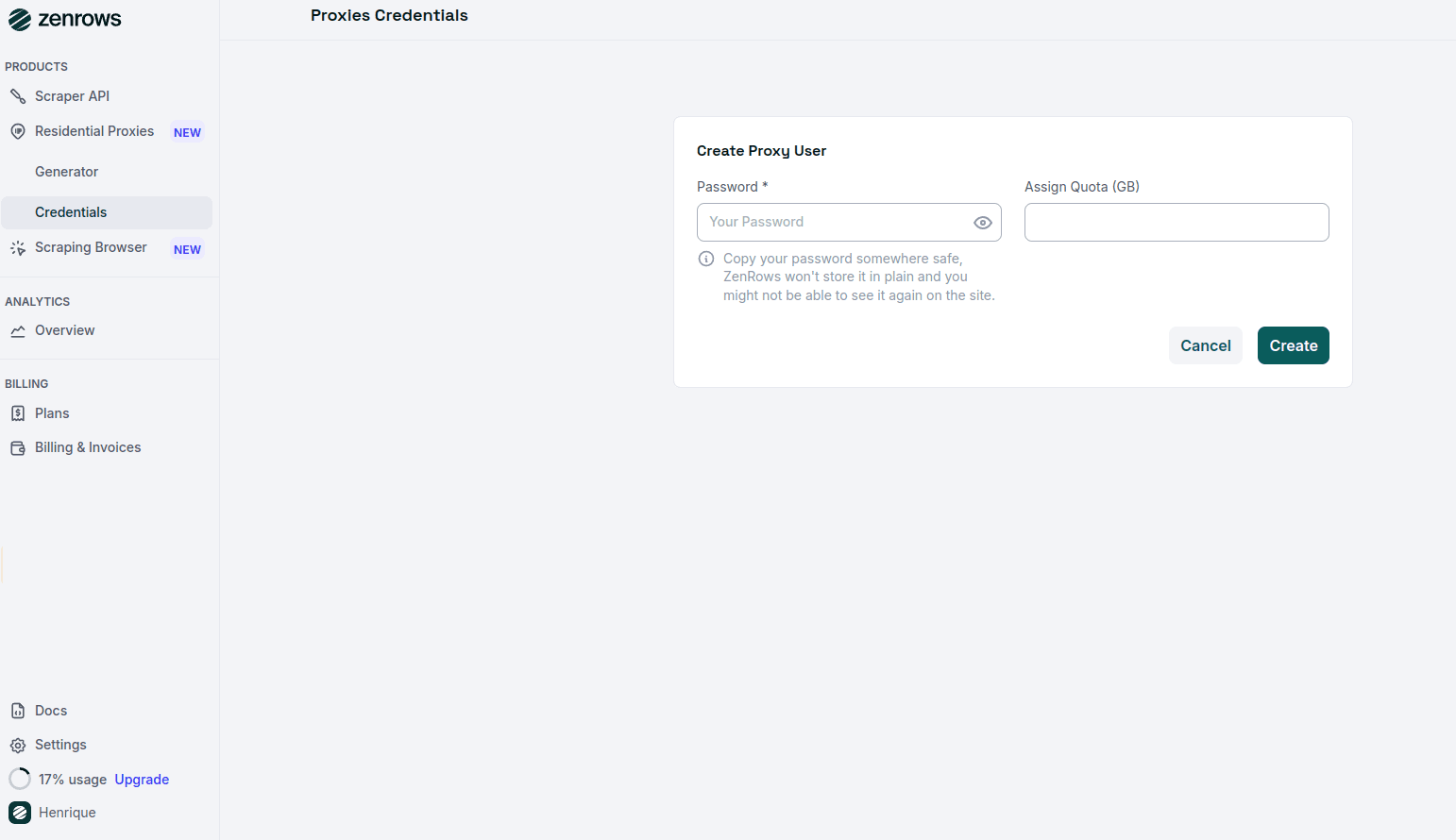
Task: Click the Overview chart icon
Action: coord(18,331)
